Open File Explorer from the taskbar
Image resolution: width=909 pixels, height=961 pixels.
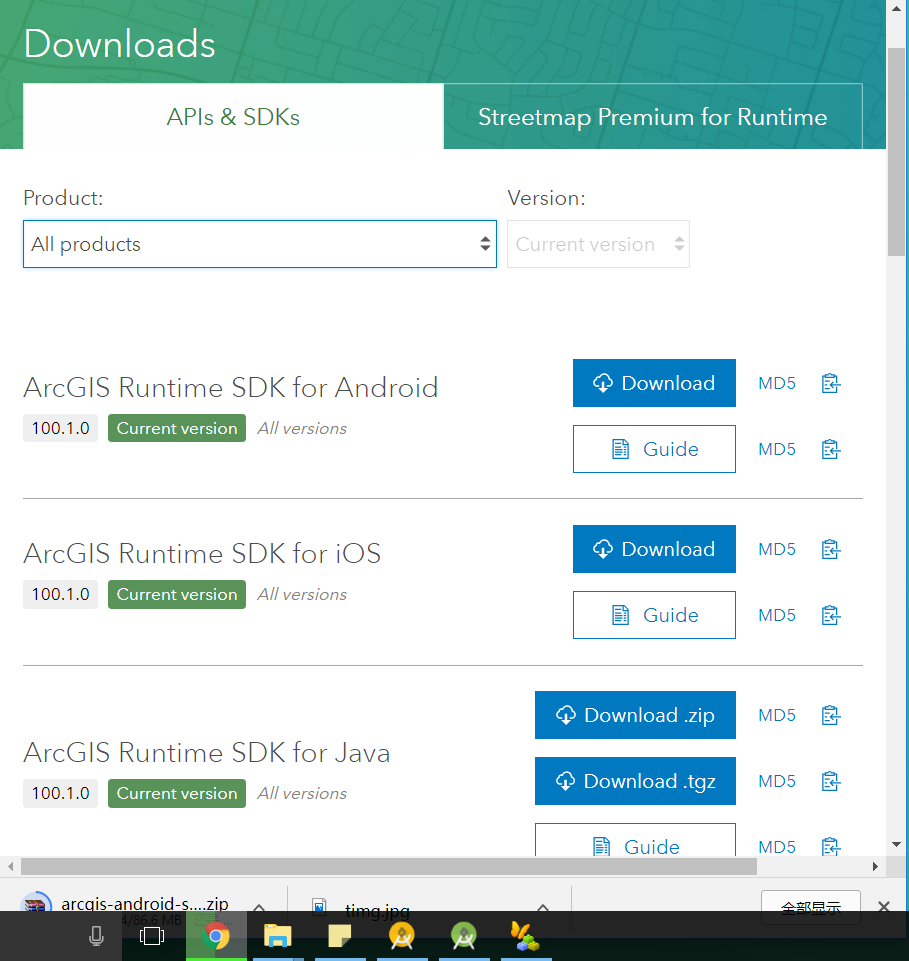click(x=278, y=937)
